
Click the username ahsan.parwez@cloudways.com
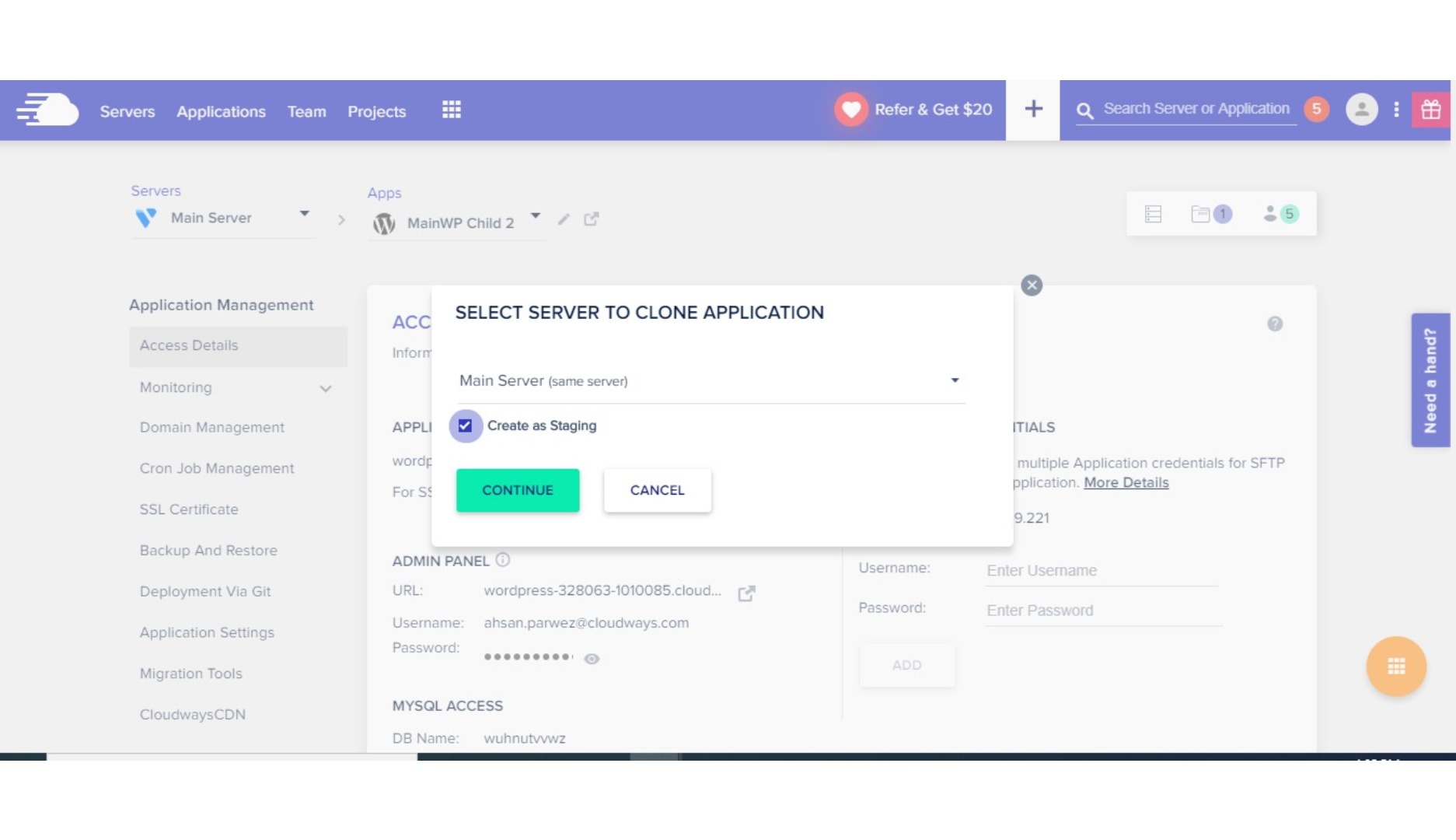coord(586,623)
